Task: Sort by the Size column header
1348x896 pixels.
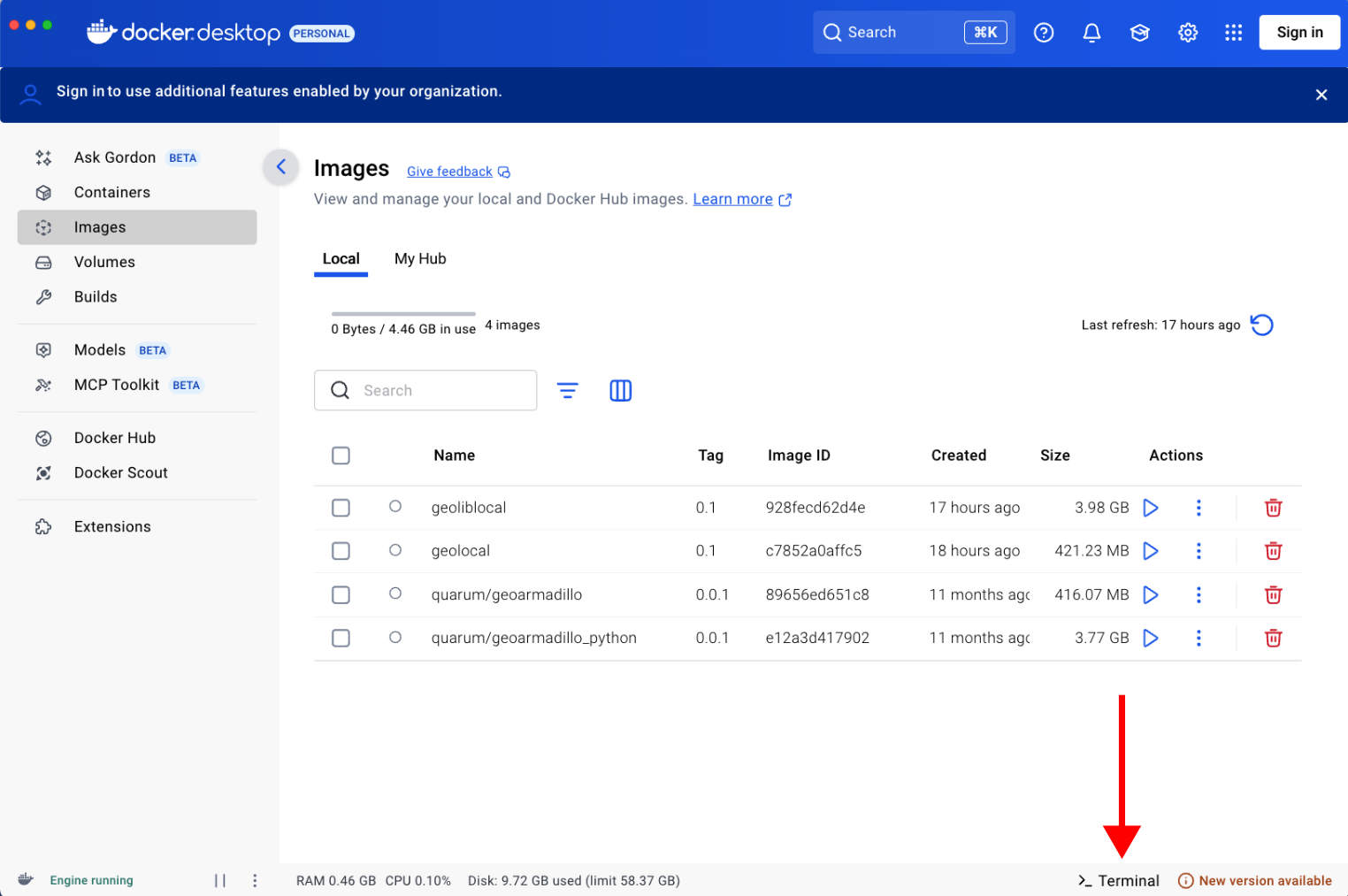Action: (x=1054, y=456)
